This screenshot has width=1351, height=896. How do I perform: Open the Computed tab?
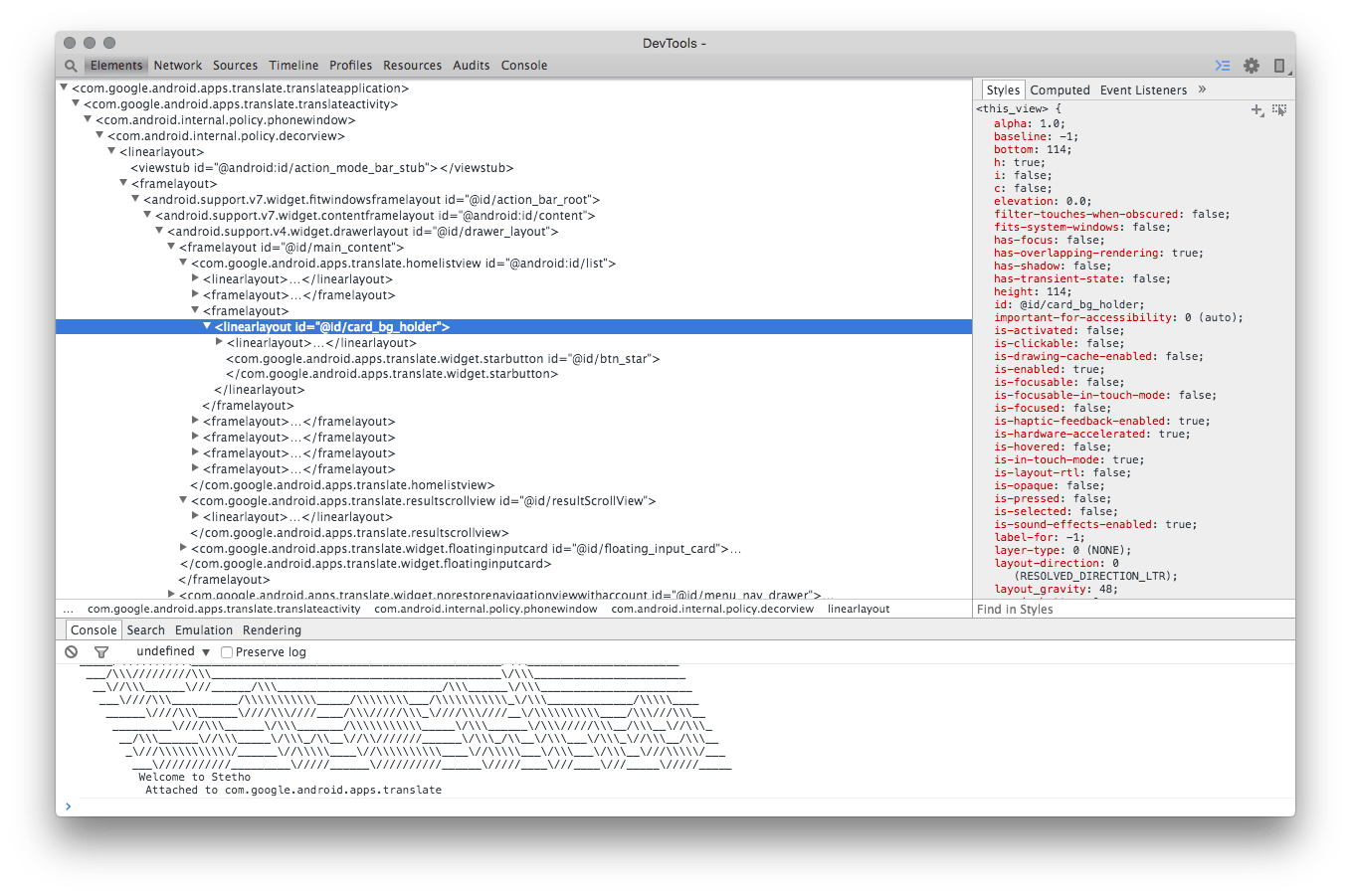1060,90
